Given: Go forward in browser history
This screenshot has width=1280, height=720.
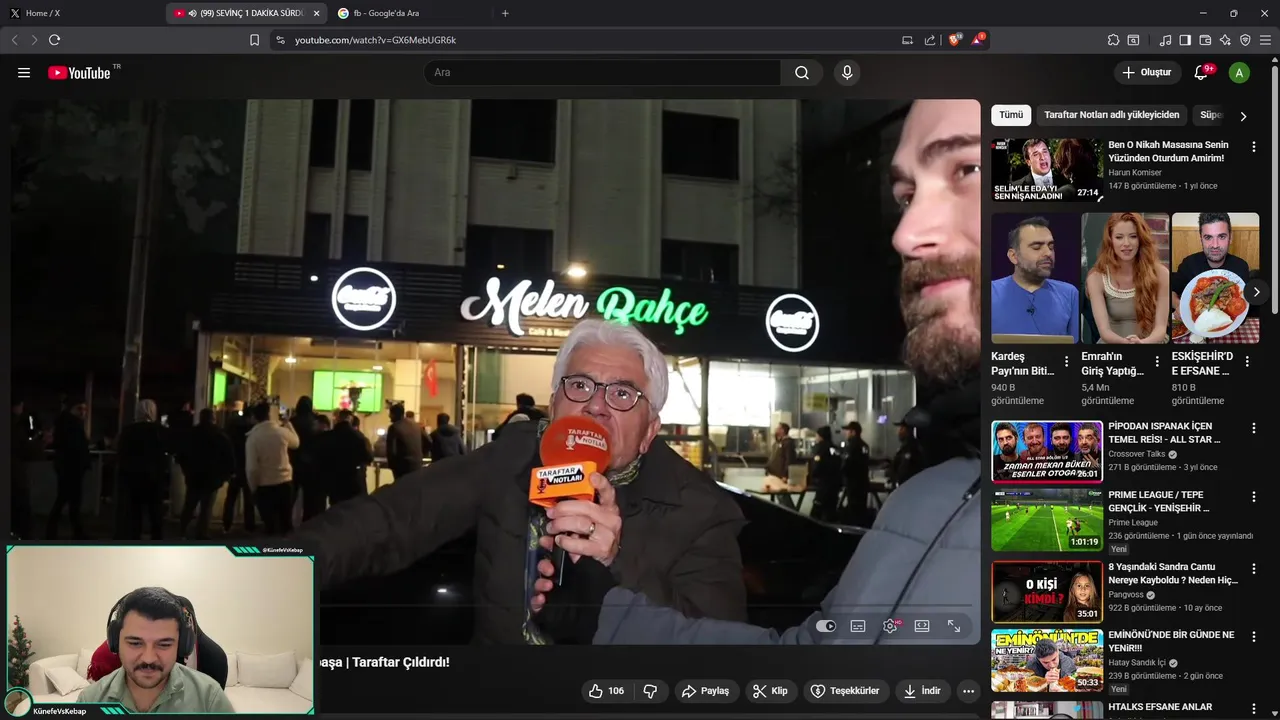Looking at the screenshot, I should click(34, 40).
